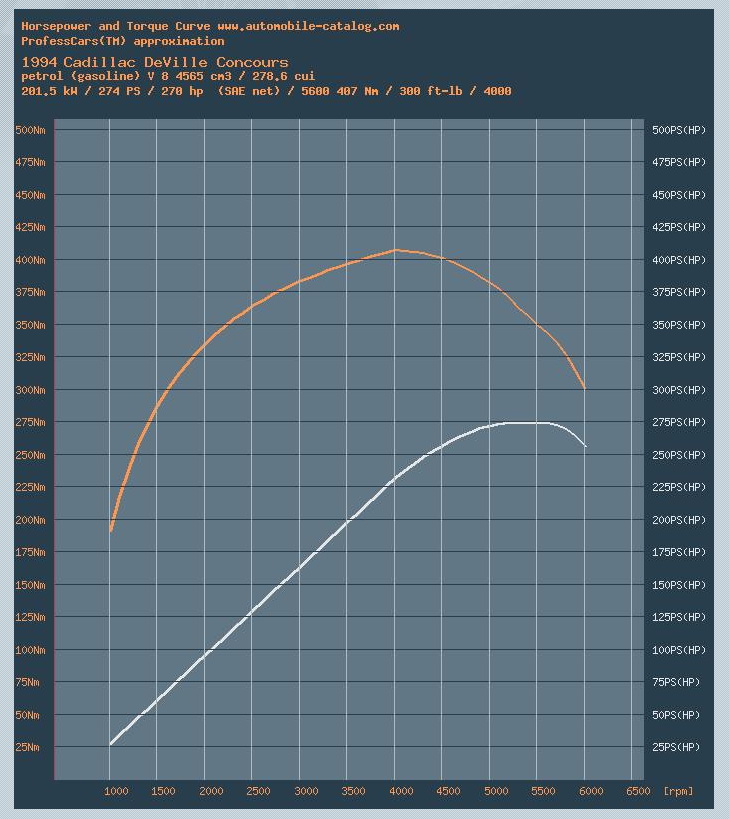Click the 275Nm torque axis label
729x819 pixels.
30,423
